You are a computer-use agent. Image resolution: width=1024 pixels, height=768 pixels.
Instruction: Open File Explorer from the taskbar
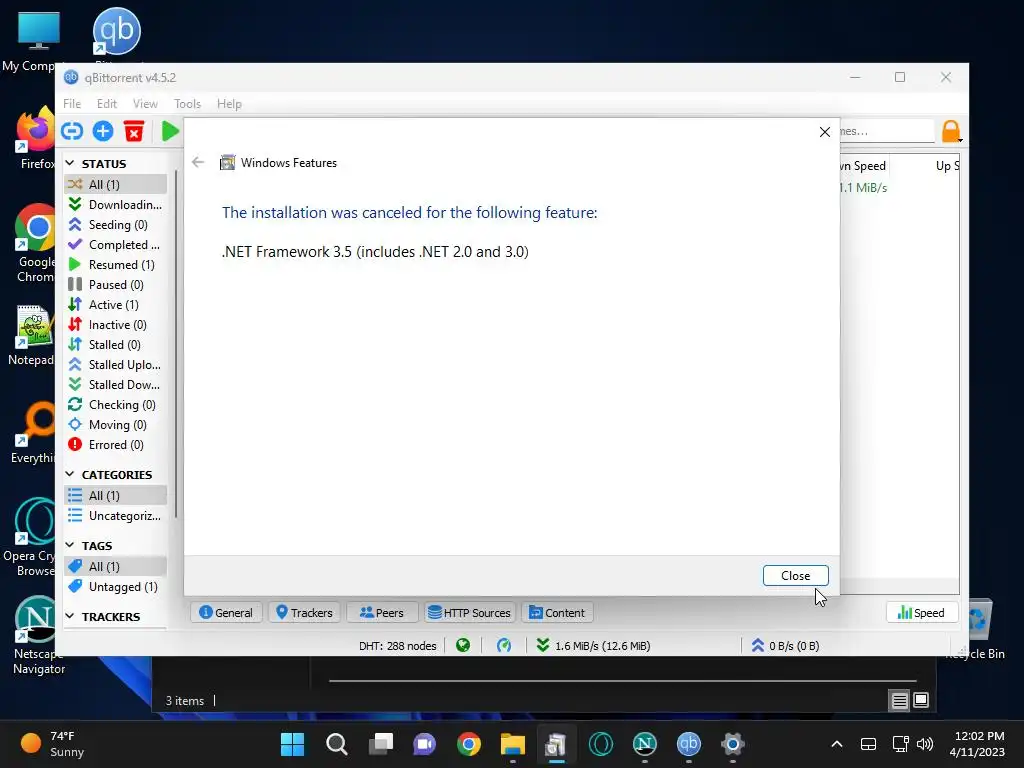tap(513, 744)
